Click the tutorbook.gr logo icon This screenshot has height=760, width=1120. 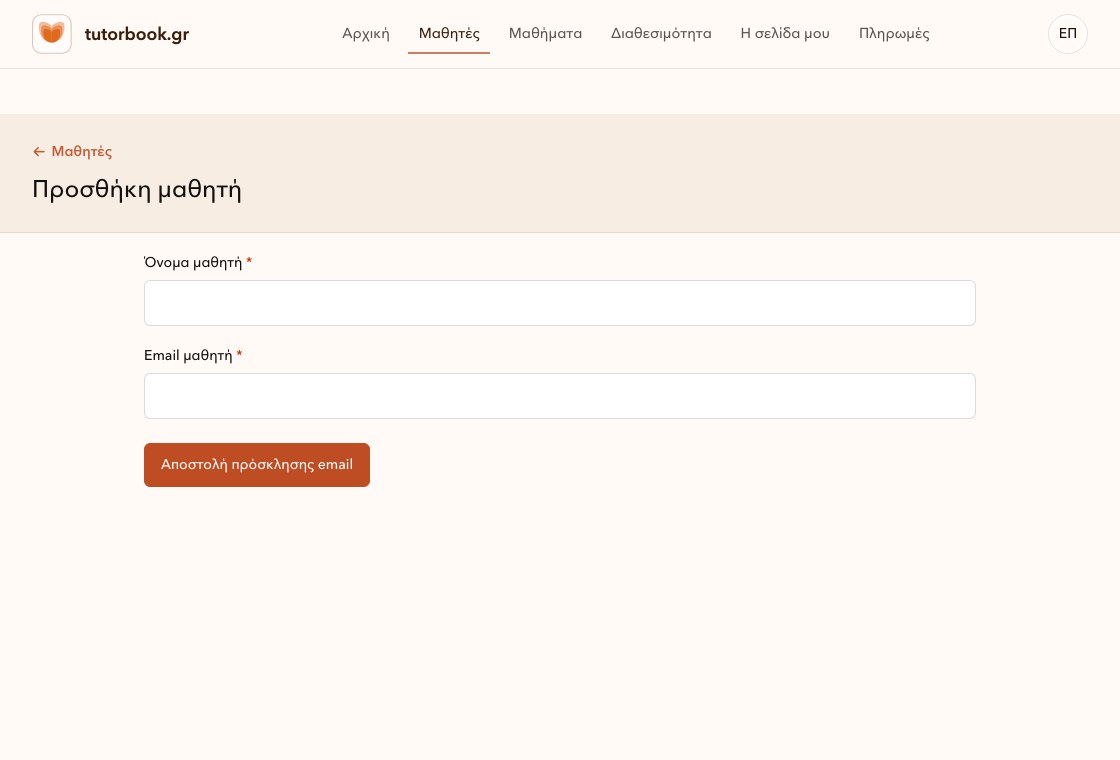51,34
